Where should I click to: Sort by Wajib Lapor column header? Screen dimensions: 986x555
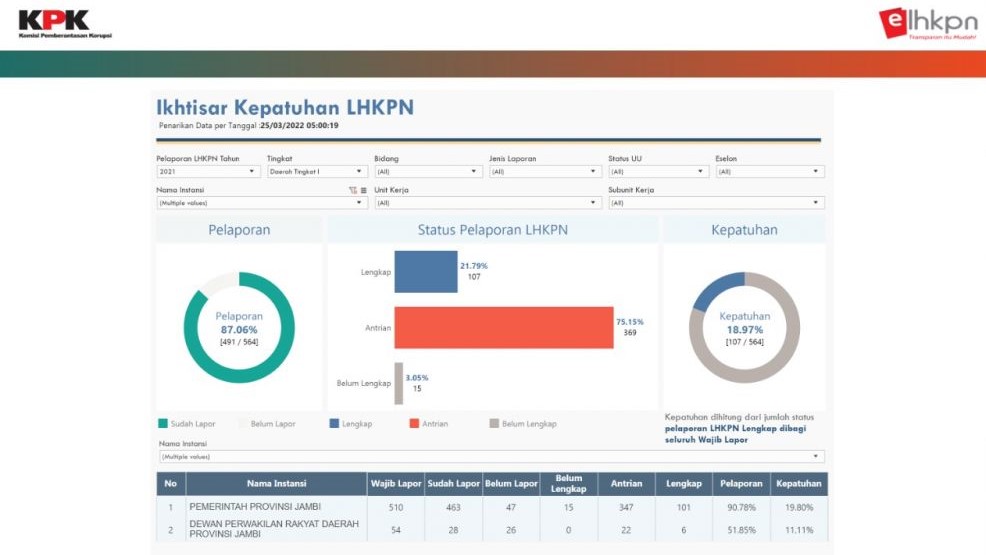tap(396, 483)
